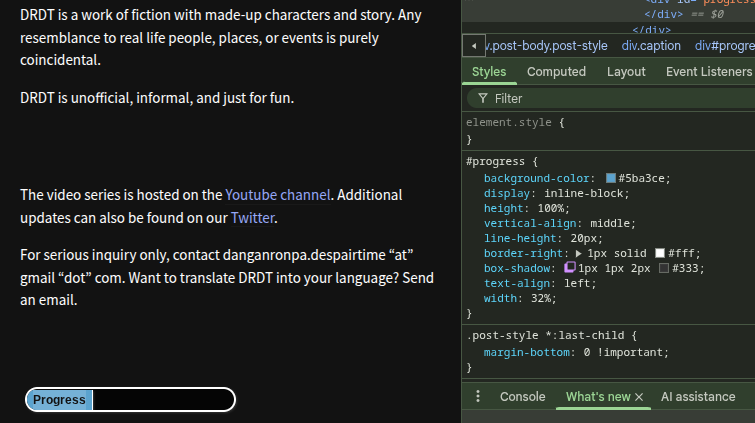Viewport: 755px width, 423px height.
Task: Edit the display inline-block value
Action: click(583, 194)
